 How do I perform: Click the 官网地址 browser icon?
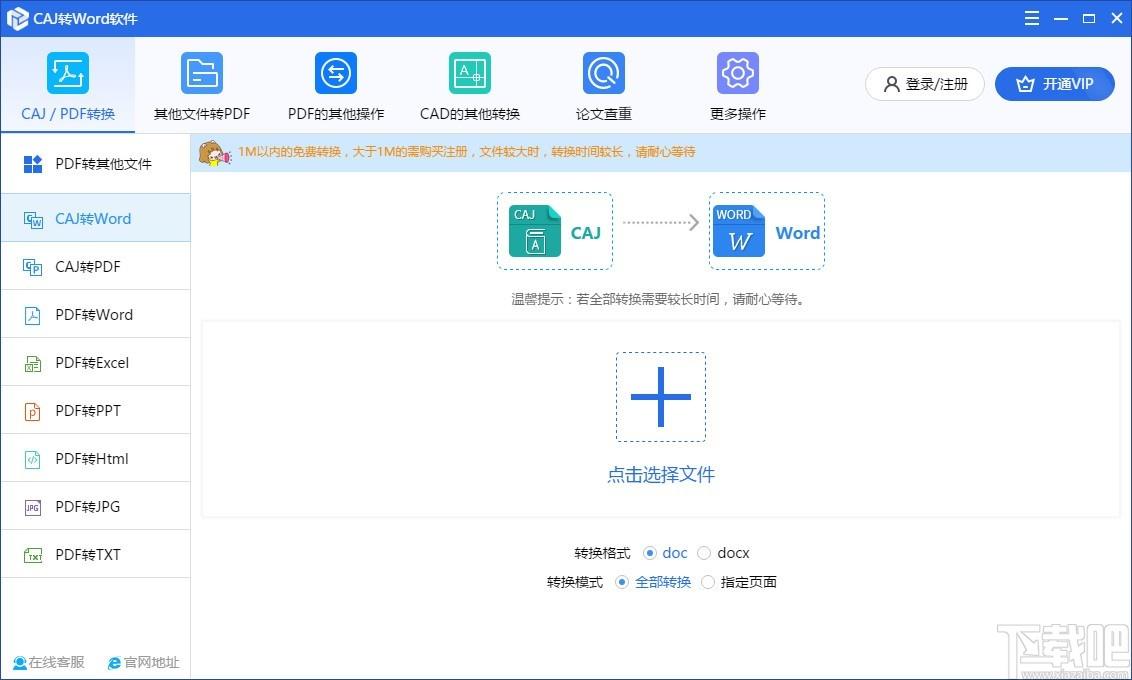click(x=114, y=663)
